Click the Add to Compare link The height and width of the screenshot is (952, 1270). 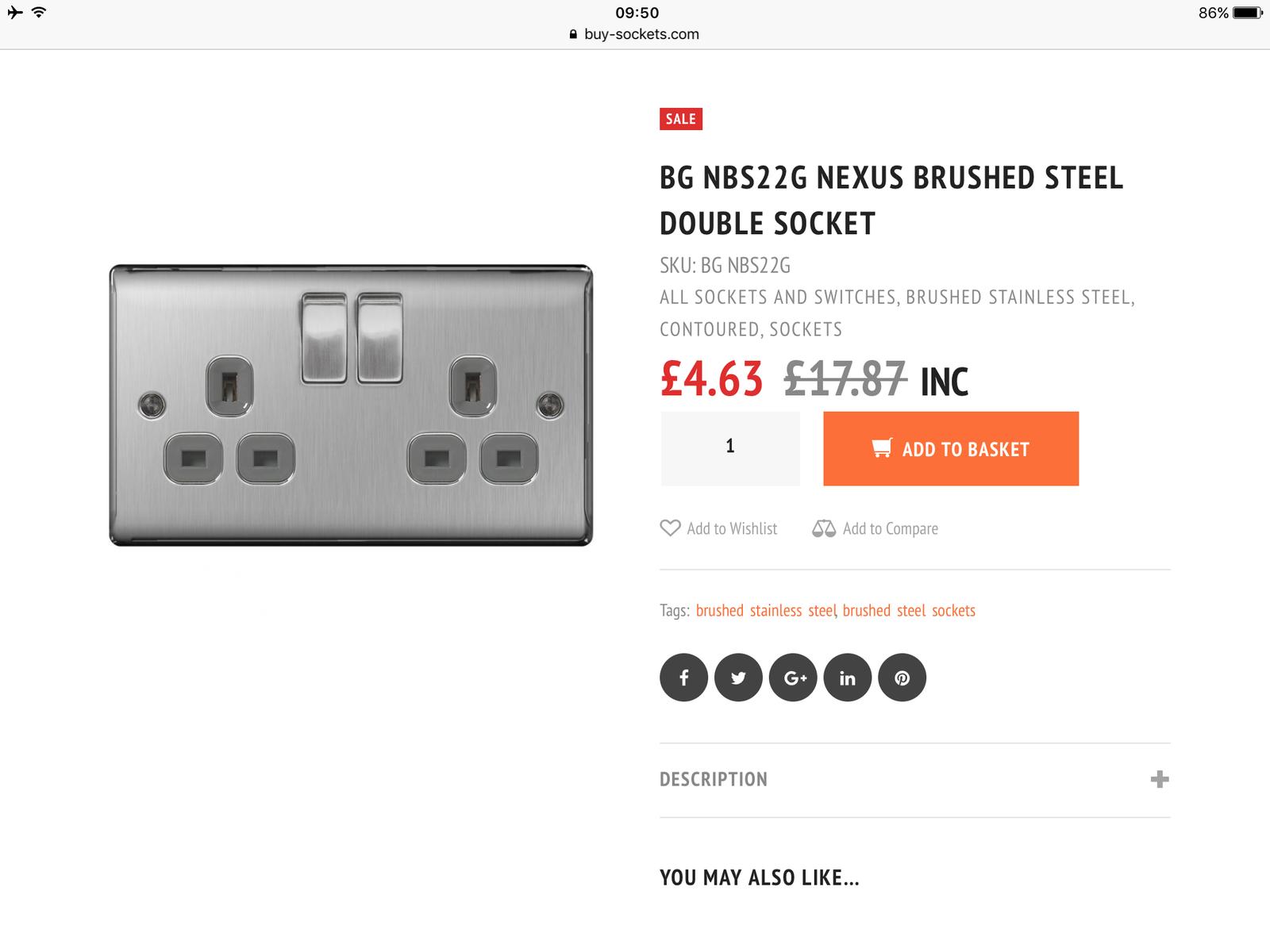(x=890, y=528)
